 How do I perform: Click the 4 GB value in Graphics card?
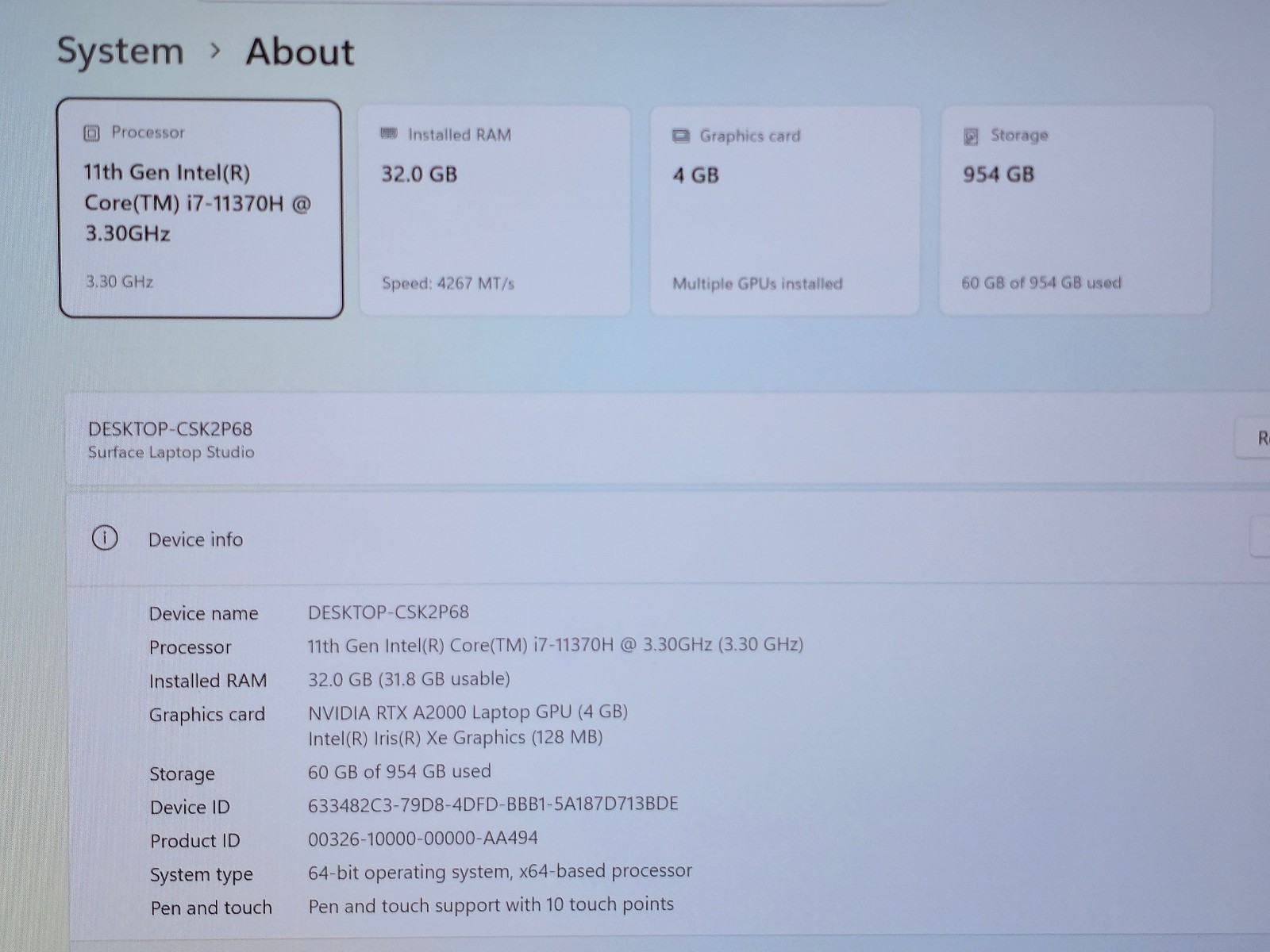click(696, 175)
